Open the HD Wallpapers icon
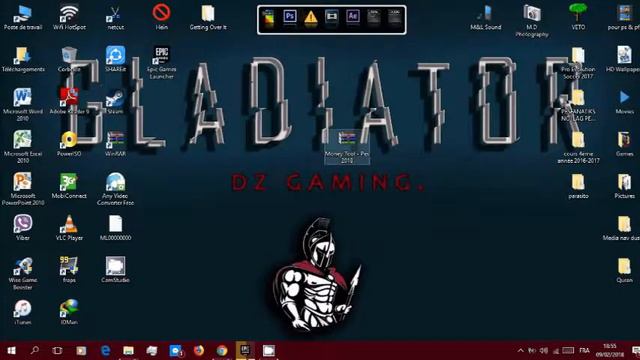Screen dimensions: 640x360 pos(624,60)
